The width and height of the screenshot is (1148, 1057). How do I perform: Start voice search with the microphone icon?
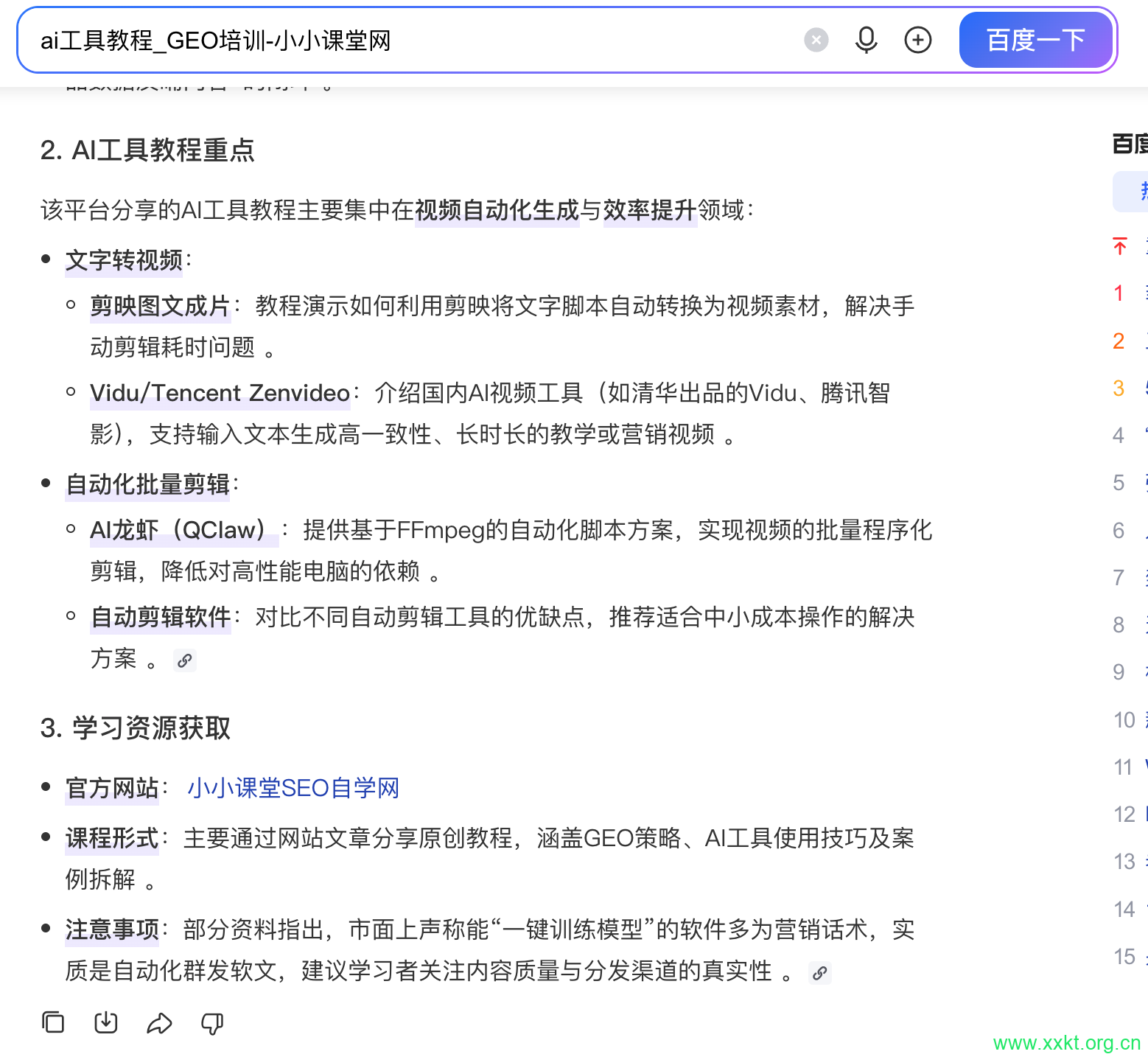click(866, 40)
